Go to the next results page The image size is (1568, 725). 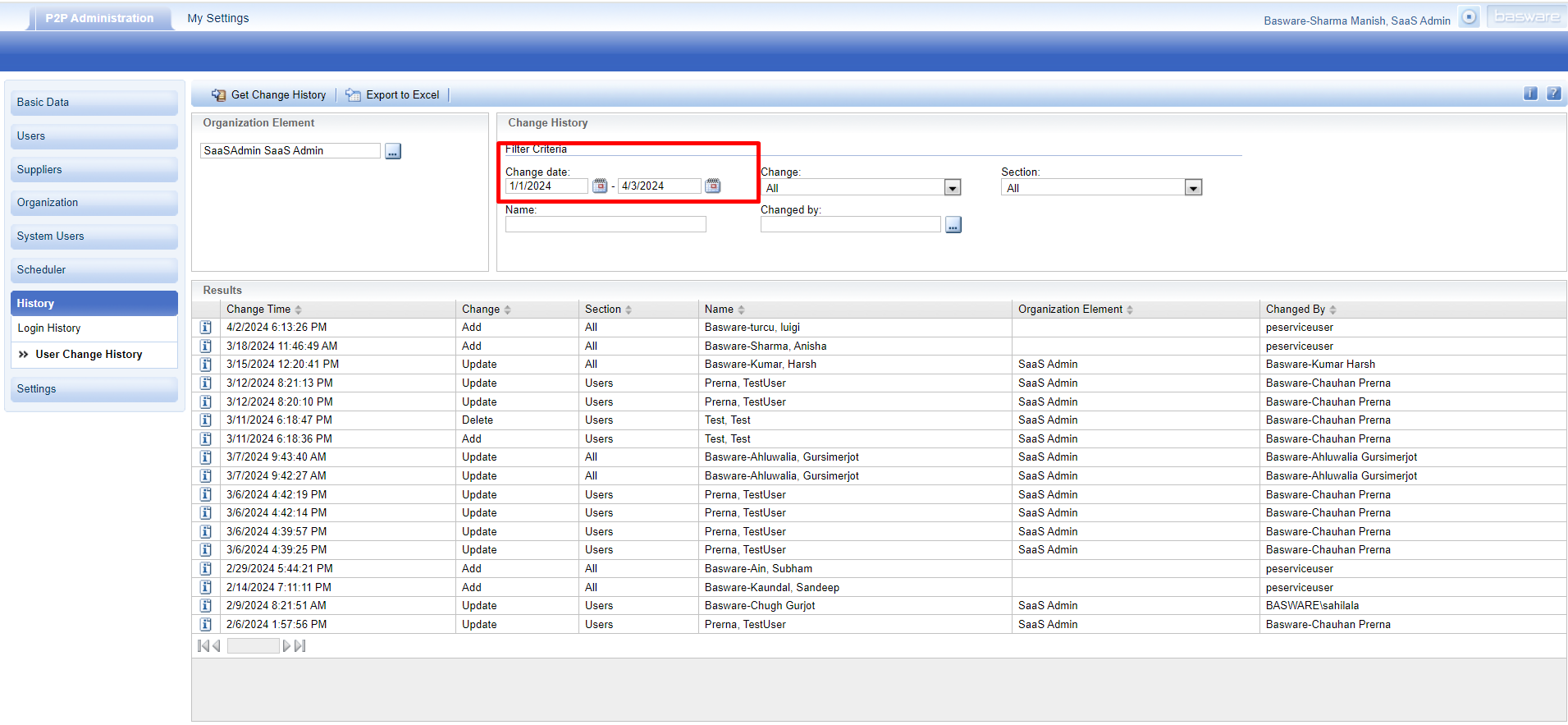[x=287, y=646]
